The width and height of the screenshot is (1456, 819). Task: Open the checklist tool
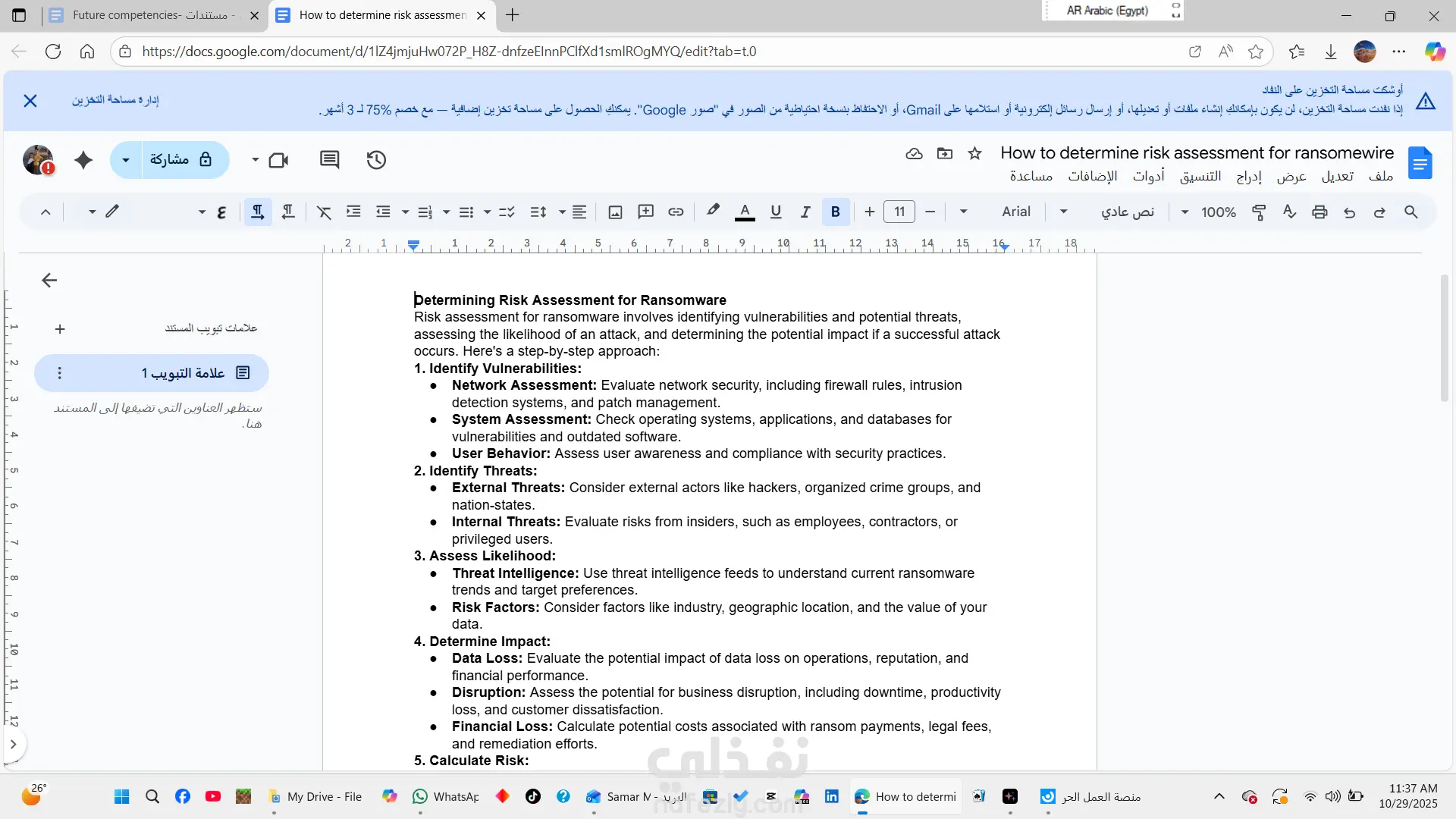[x=507, y=212]
